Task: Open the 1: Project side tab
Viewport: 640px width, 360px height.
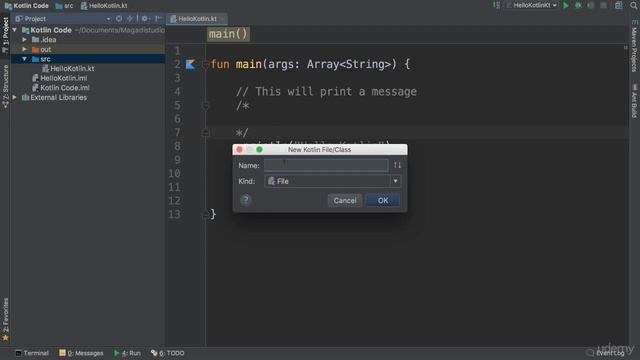Action: tap(5, 35)
